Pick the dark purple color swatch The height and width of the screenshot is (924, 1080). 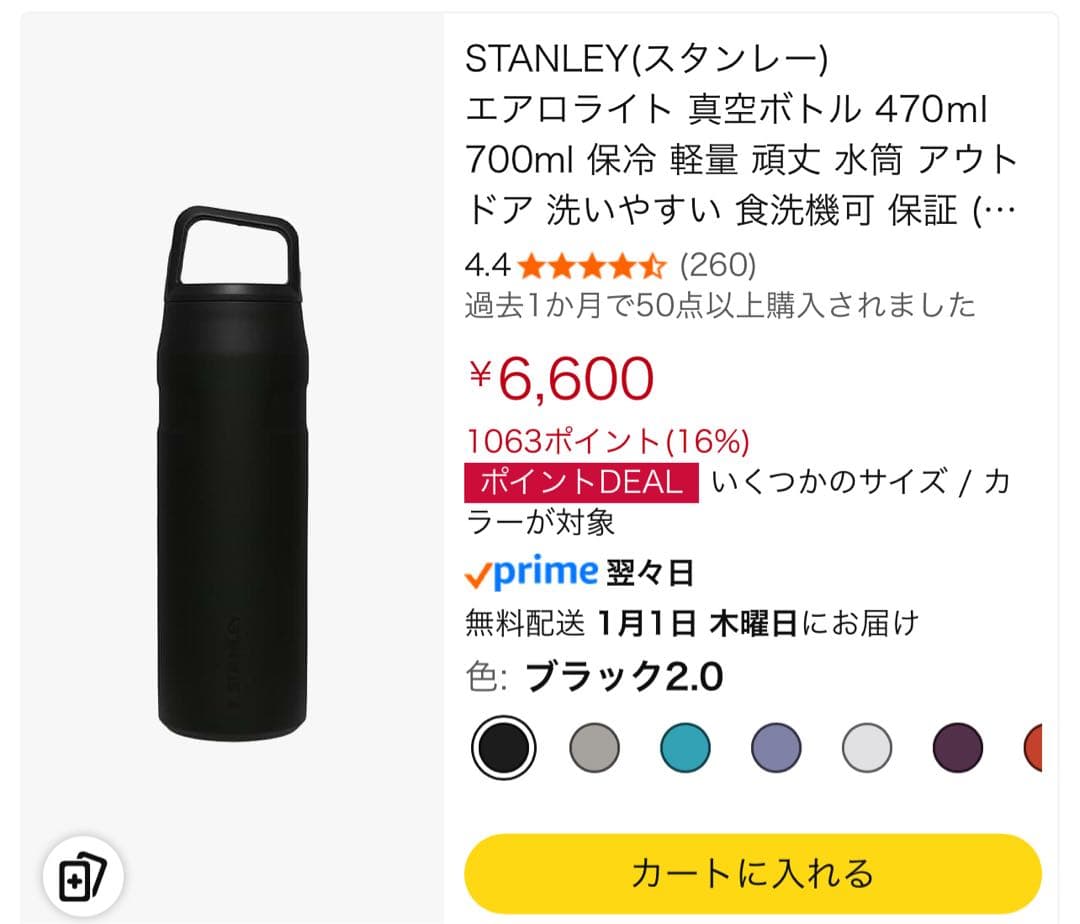pos(957,747)
